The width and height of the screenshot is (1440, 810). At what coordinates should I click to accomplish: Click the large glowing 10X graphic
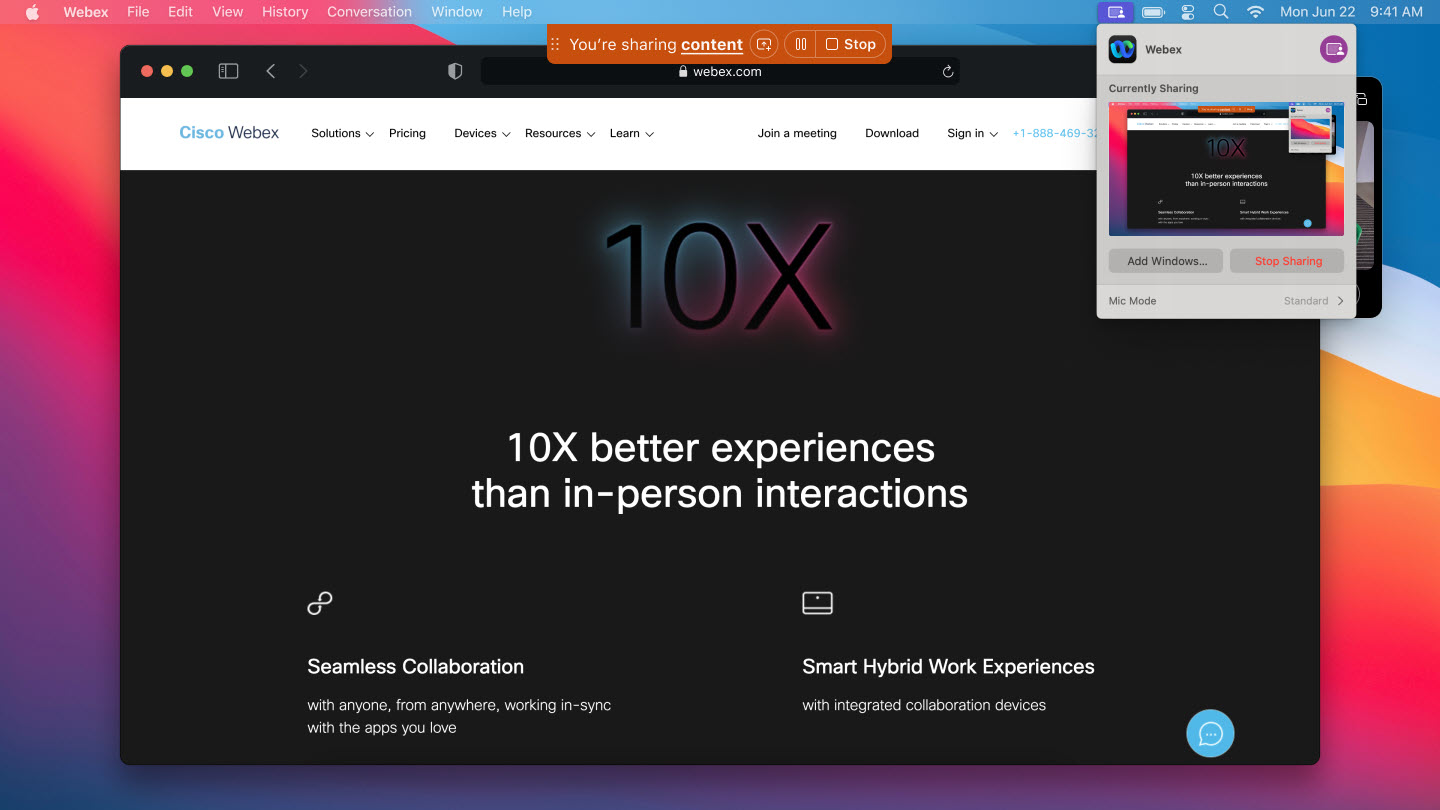(718, 276)
